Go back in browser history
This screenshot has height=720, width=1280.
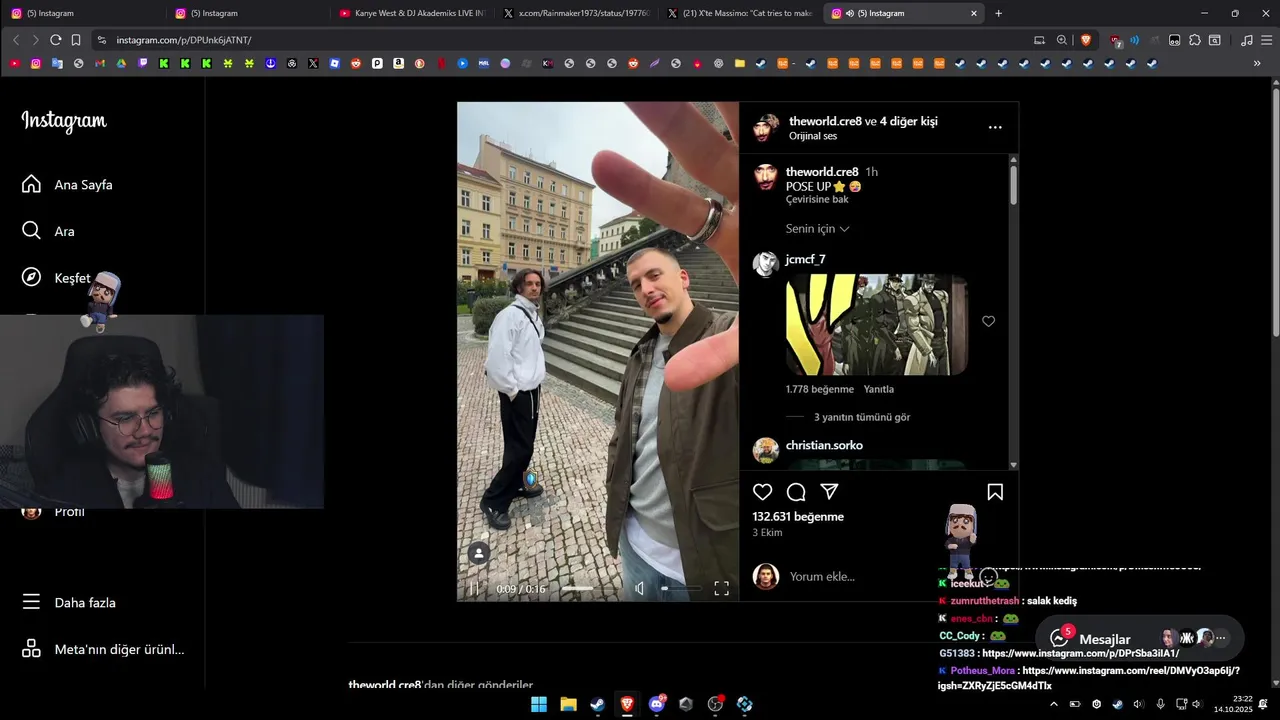pyautogui.click(x=16, y=40)
